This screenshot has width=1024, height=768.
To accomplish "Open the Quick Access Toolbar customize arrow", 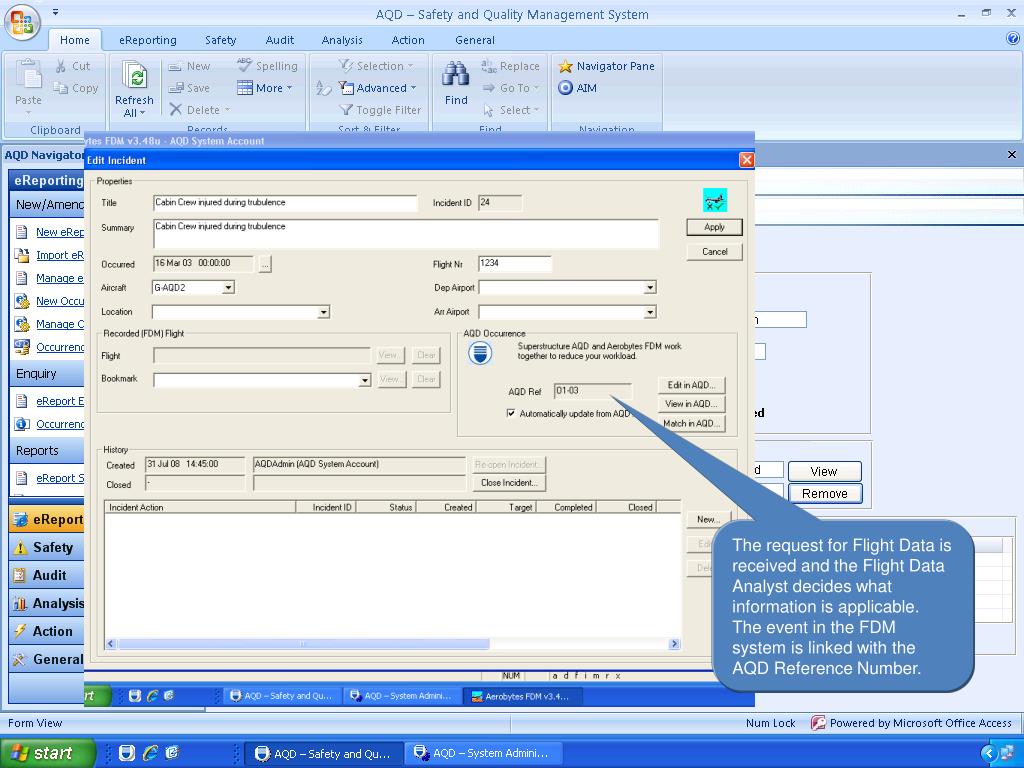I will [56, 12].
